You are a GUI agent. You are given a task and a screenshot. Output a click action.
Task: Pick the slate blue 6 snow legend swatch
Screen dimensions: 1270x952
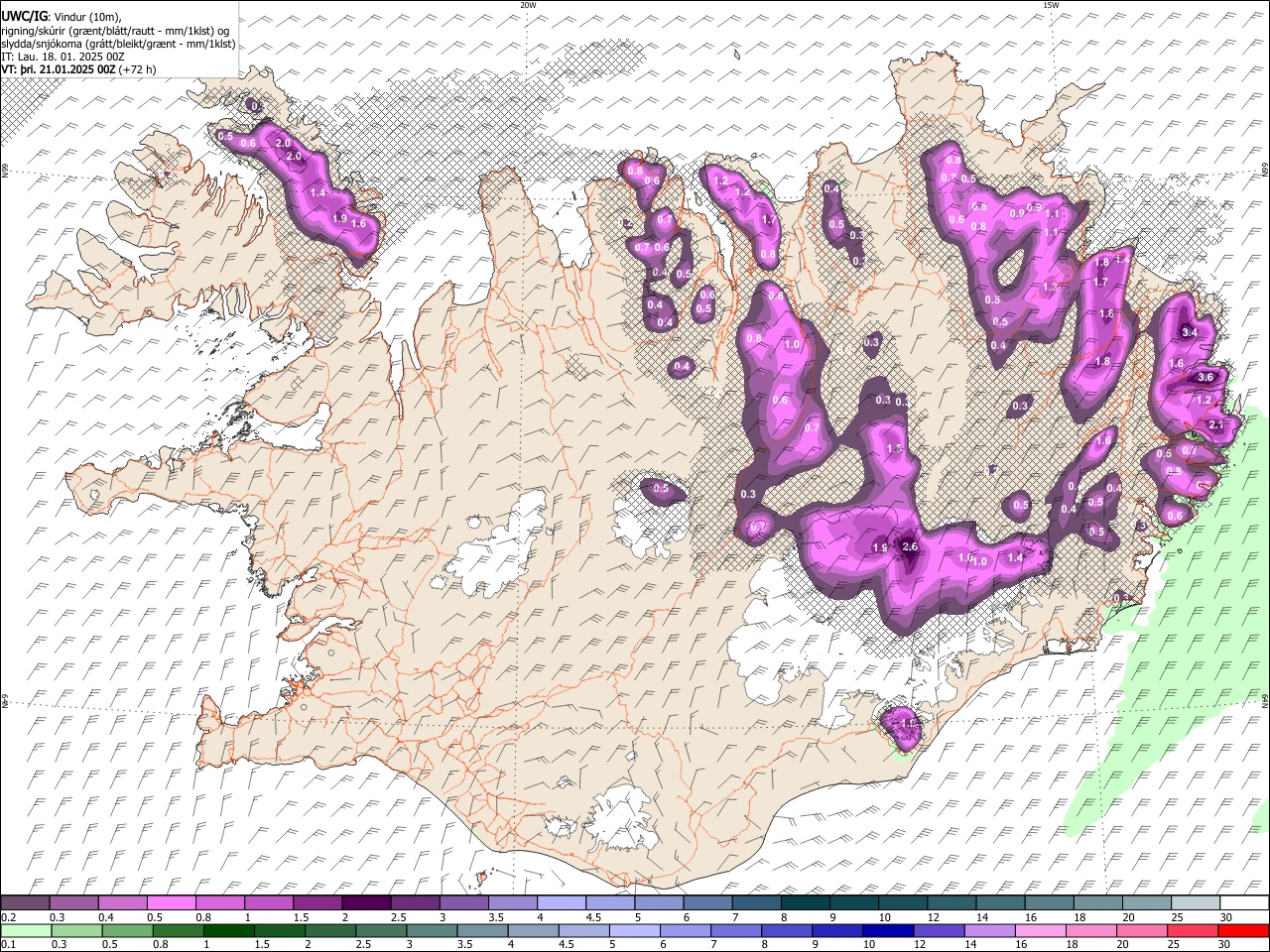pyautogui.click(x=706, y=902)
